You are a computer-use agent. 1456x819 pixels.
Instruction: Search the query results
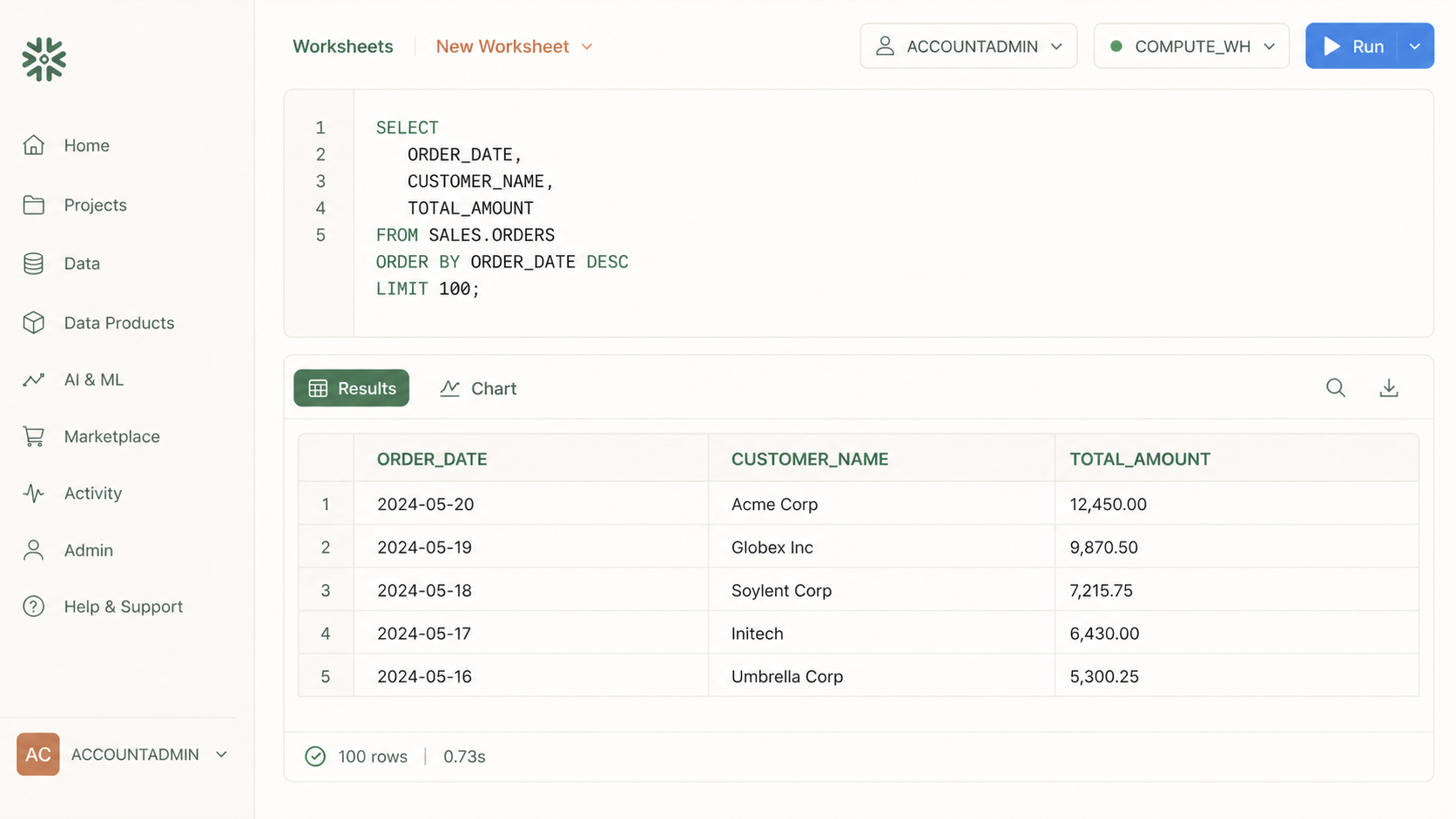click(x=1335, y=388)
